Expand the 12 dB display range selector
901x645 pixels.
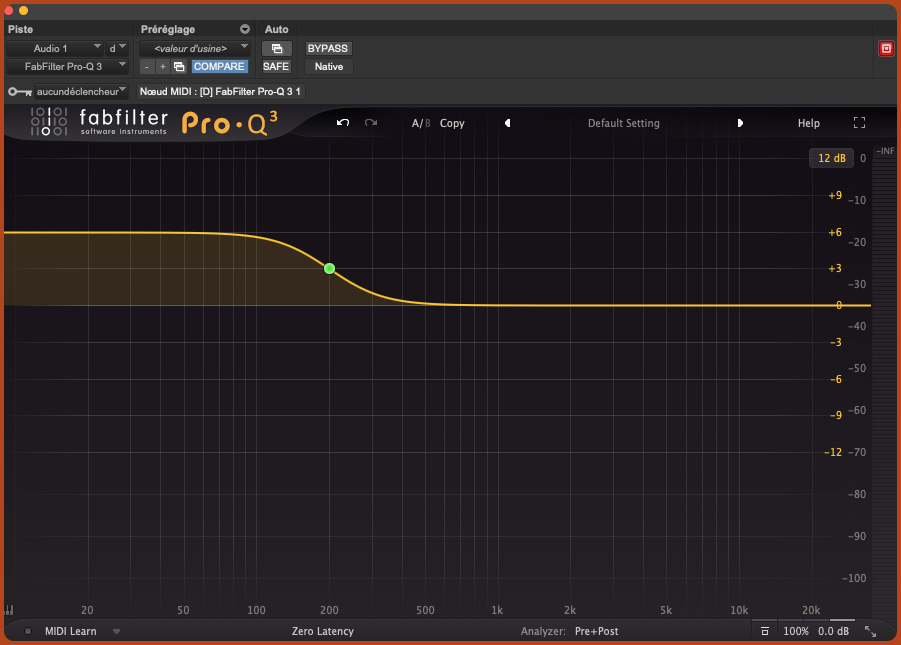[831, 158]
